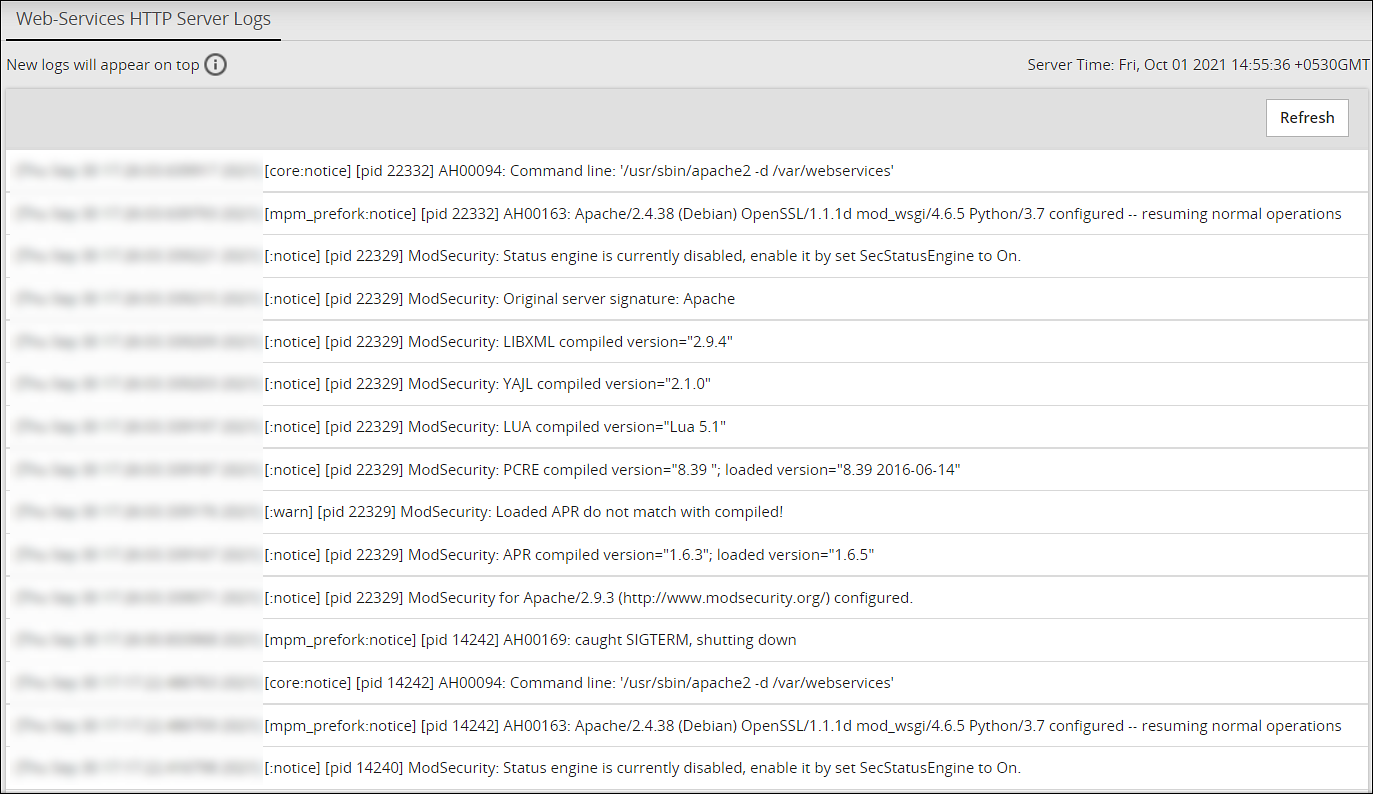1373x794 pixels.
Task: Click the timestamp of the top log row
Action: coord(133,170)
